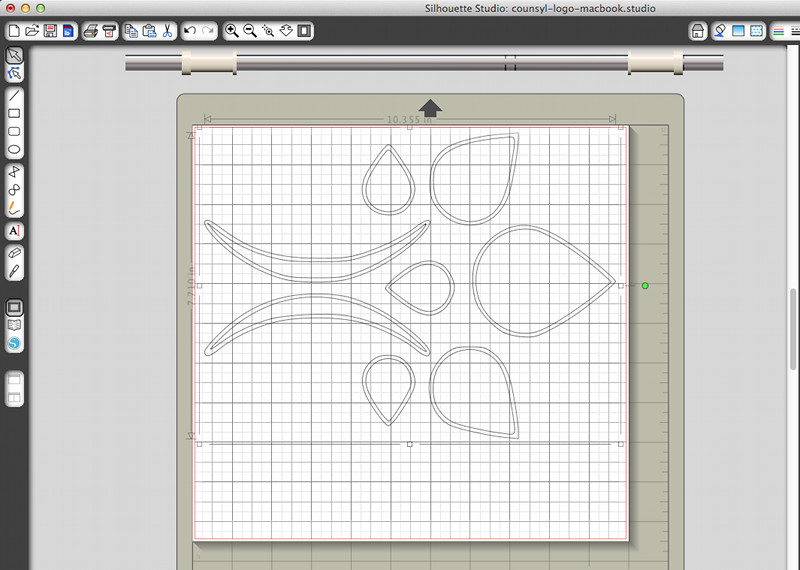Choose the Line drawing tool
The width and height of the screenshot is (800, 570).
(x=14, y=95)
